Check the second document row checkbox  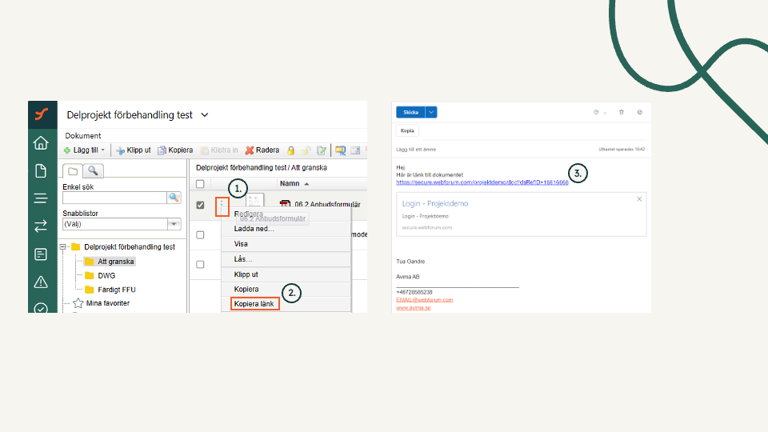point(200,235)
